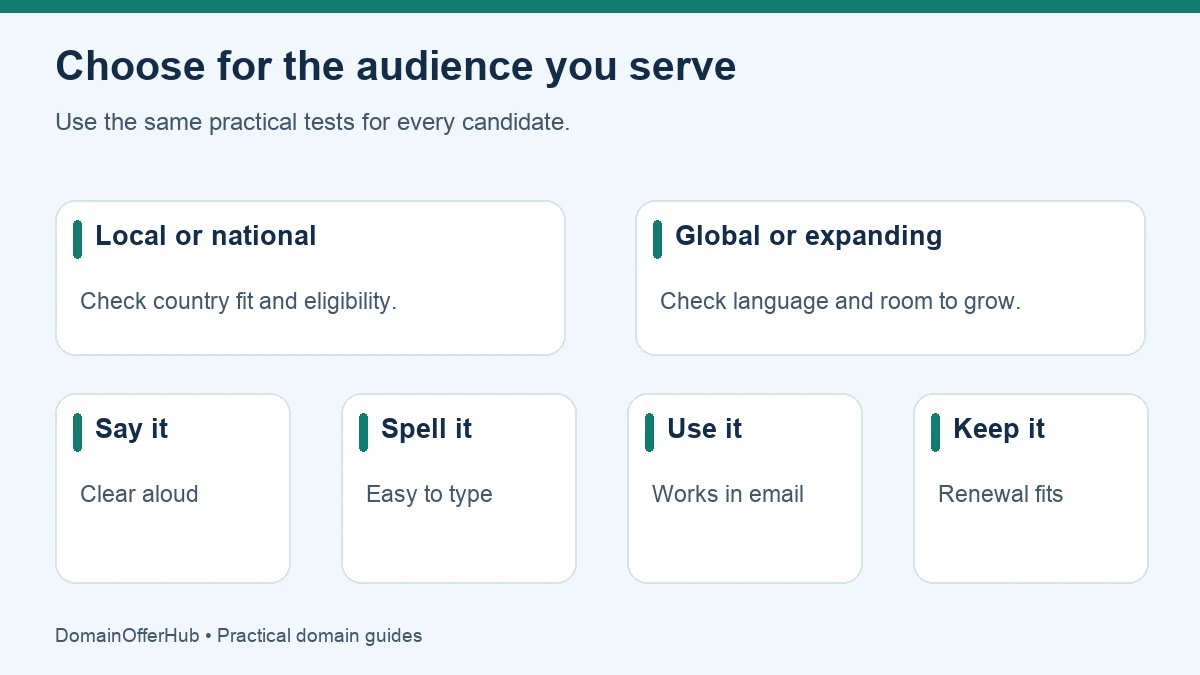Click the 'Clear aloud' text
The width and height of the screenshot is (1200, 675).
pyautogui.click(x=139, y=494)
